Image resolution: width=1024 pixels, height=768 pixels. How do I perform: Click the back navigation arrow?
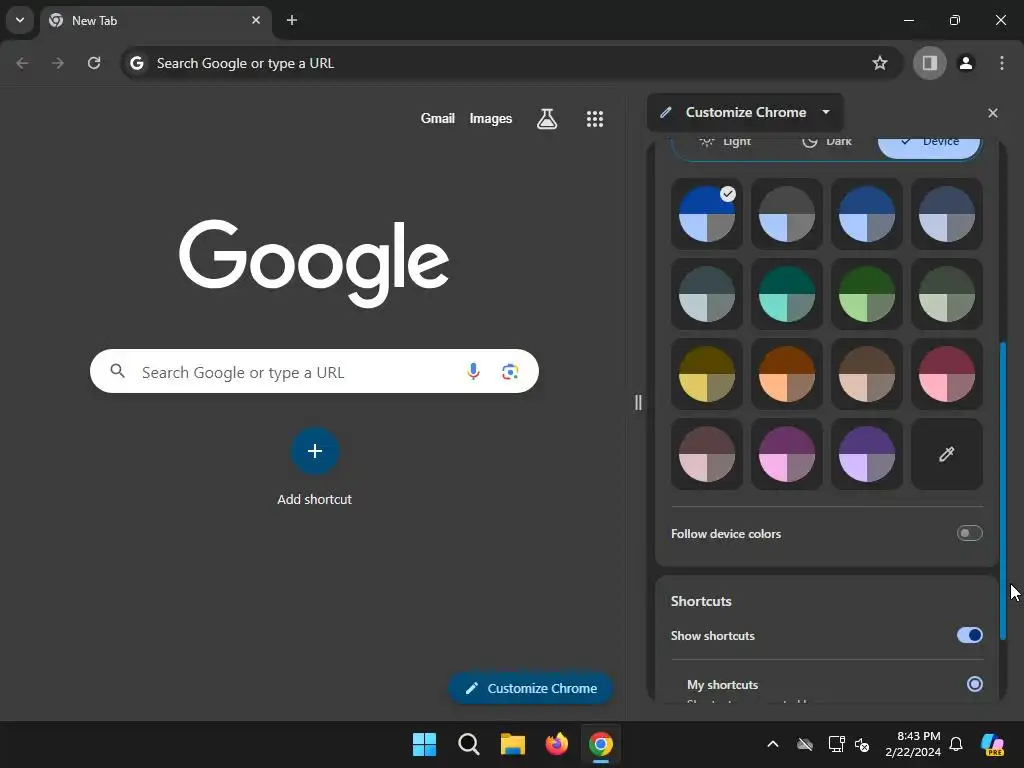(x=22, y=63)
